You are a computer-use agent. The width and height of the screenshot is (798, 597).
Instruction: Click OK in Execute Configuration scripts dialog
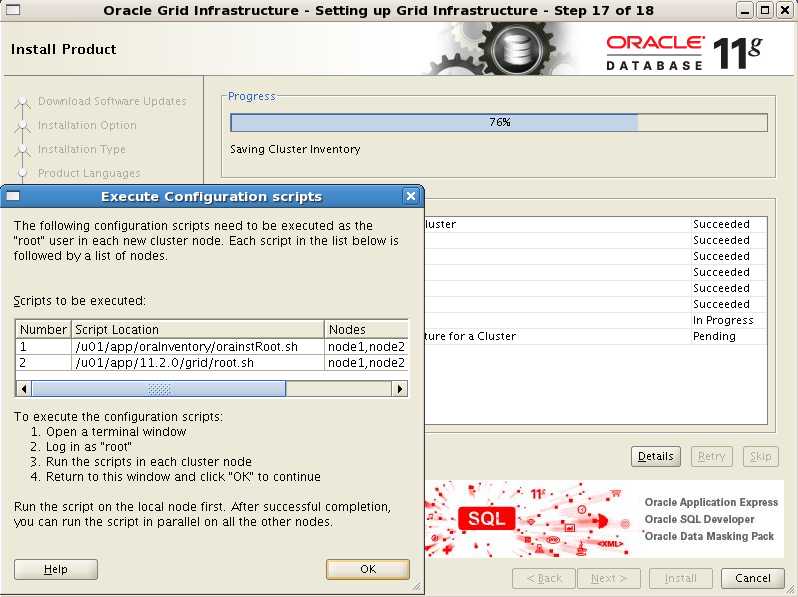click(x=367, y=569)
